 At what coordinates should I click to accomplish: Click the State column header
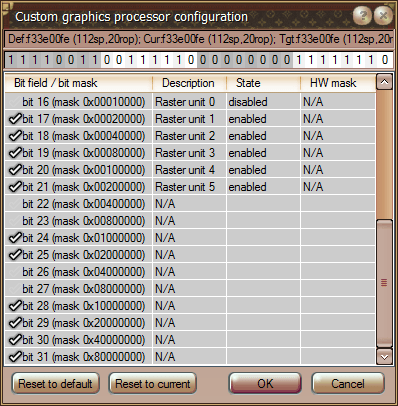[x=263, y=83]
